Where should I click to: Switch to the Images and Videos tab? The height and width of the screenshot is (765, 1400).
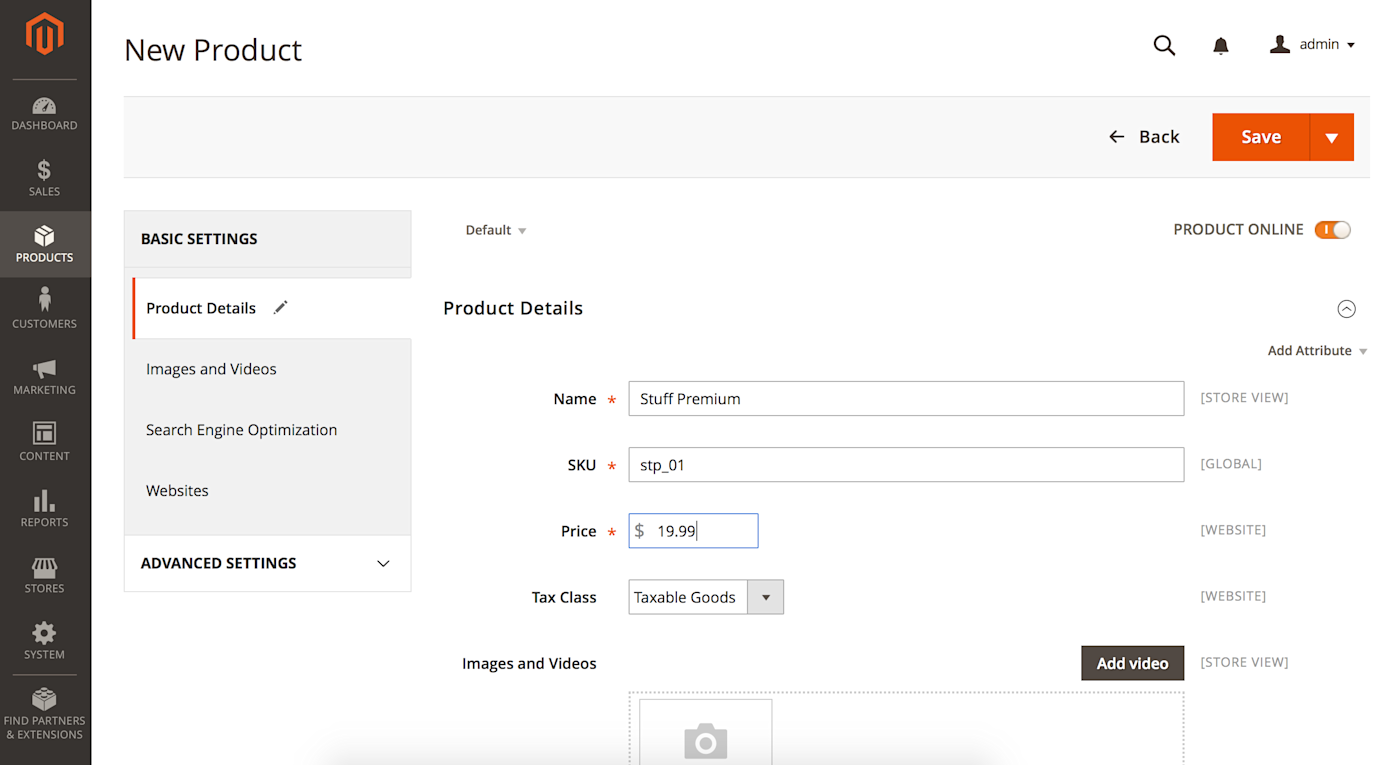[x=211, y=369]
